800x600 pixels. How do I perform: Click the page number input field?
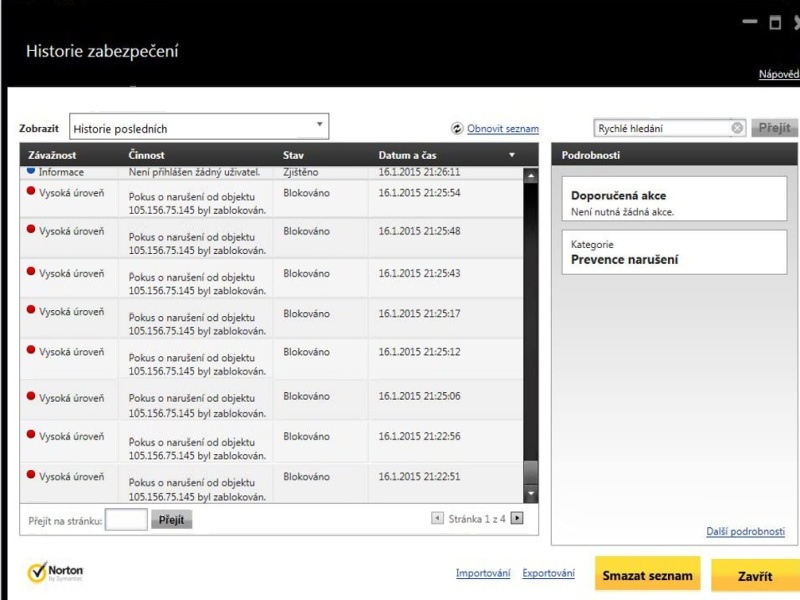126,520
